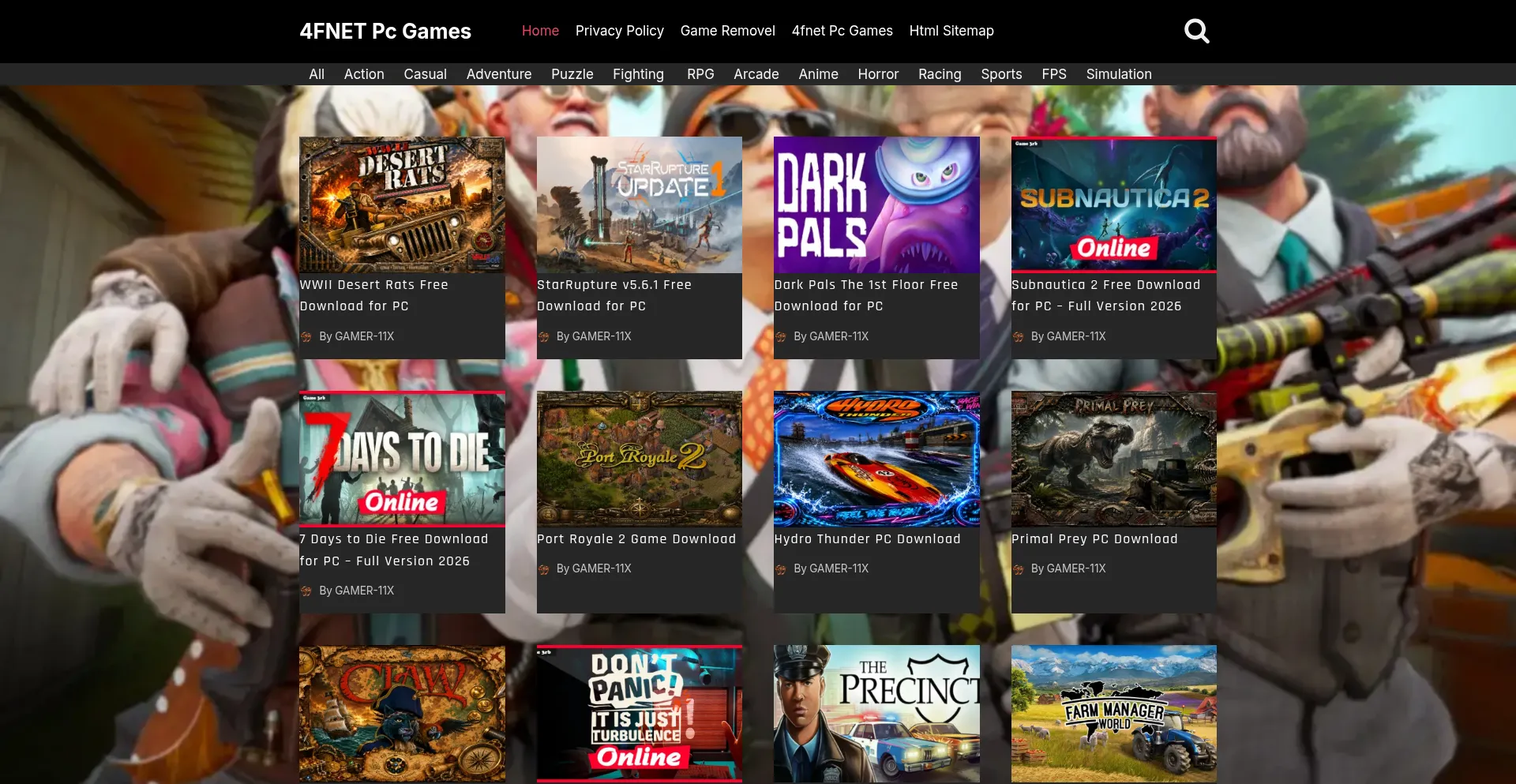Select the Casual category
This screenshot has width=1516, height=784.
tap(426, 74)
